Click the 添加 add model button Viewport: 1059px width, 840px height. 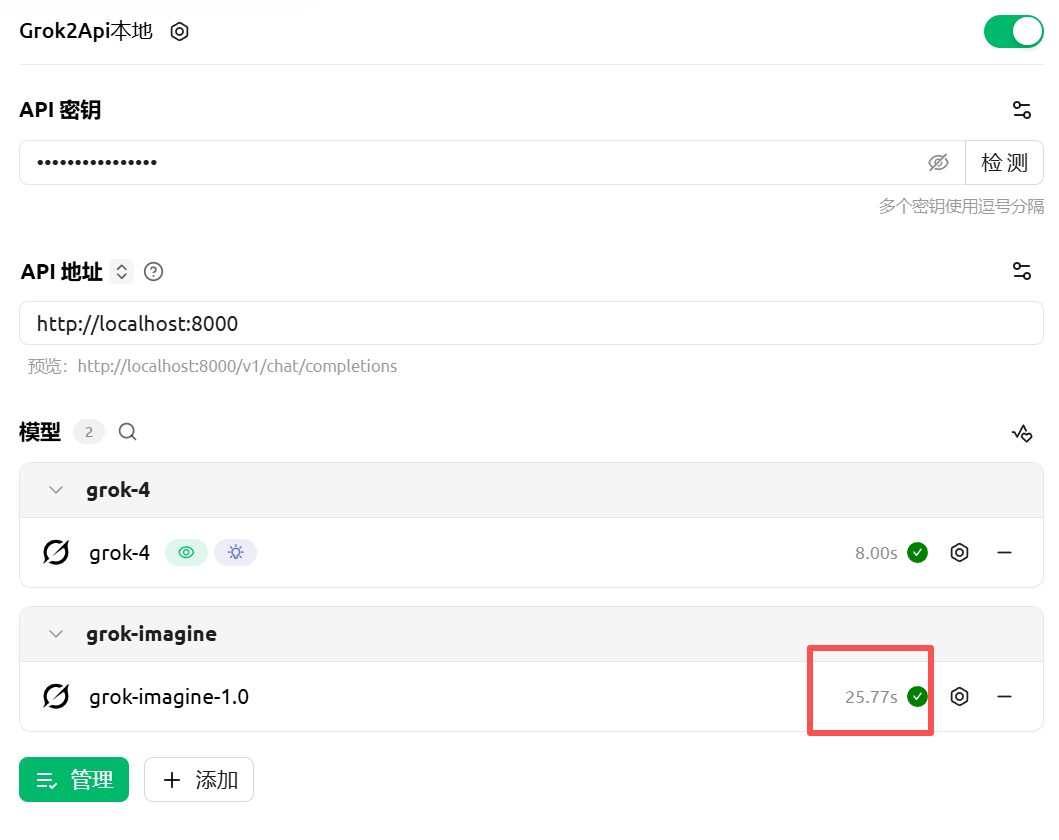pos(198,780)
